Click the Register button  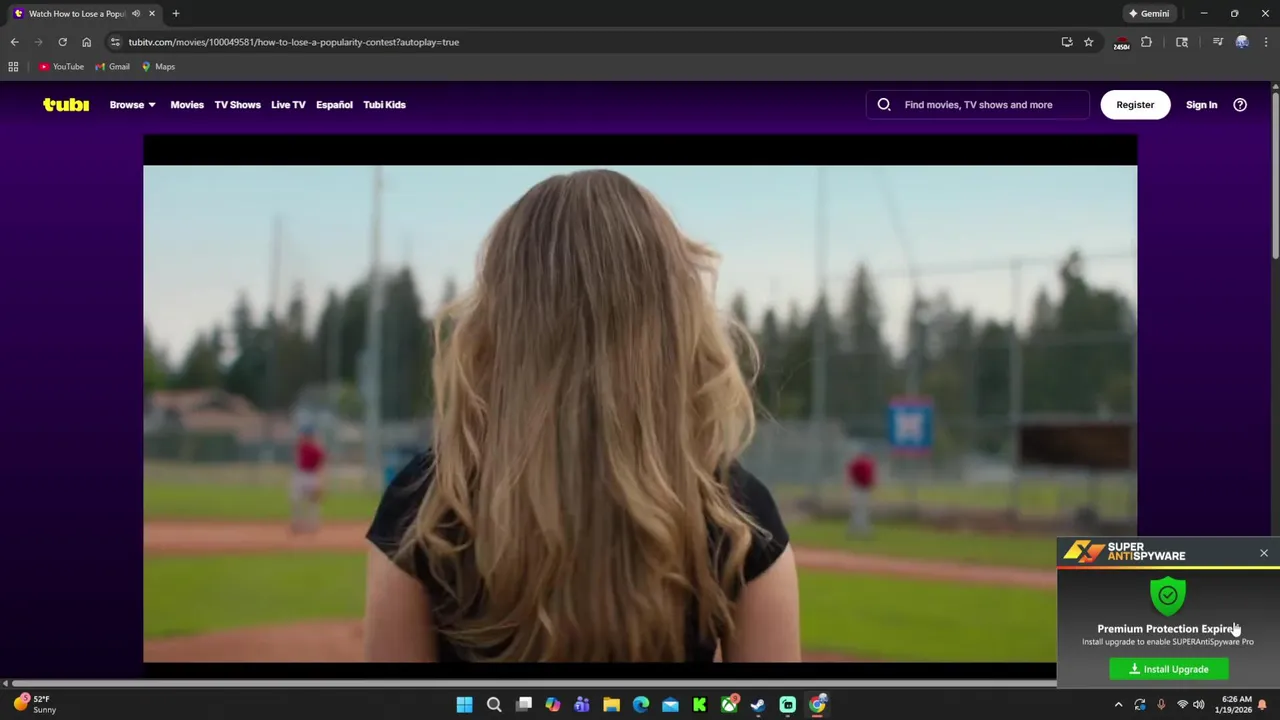pos(1135,104)
